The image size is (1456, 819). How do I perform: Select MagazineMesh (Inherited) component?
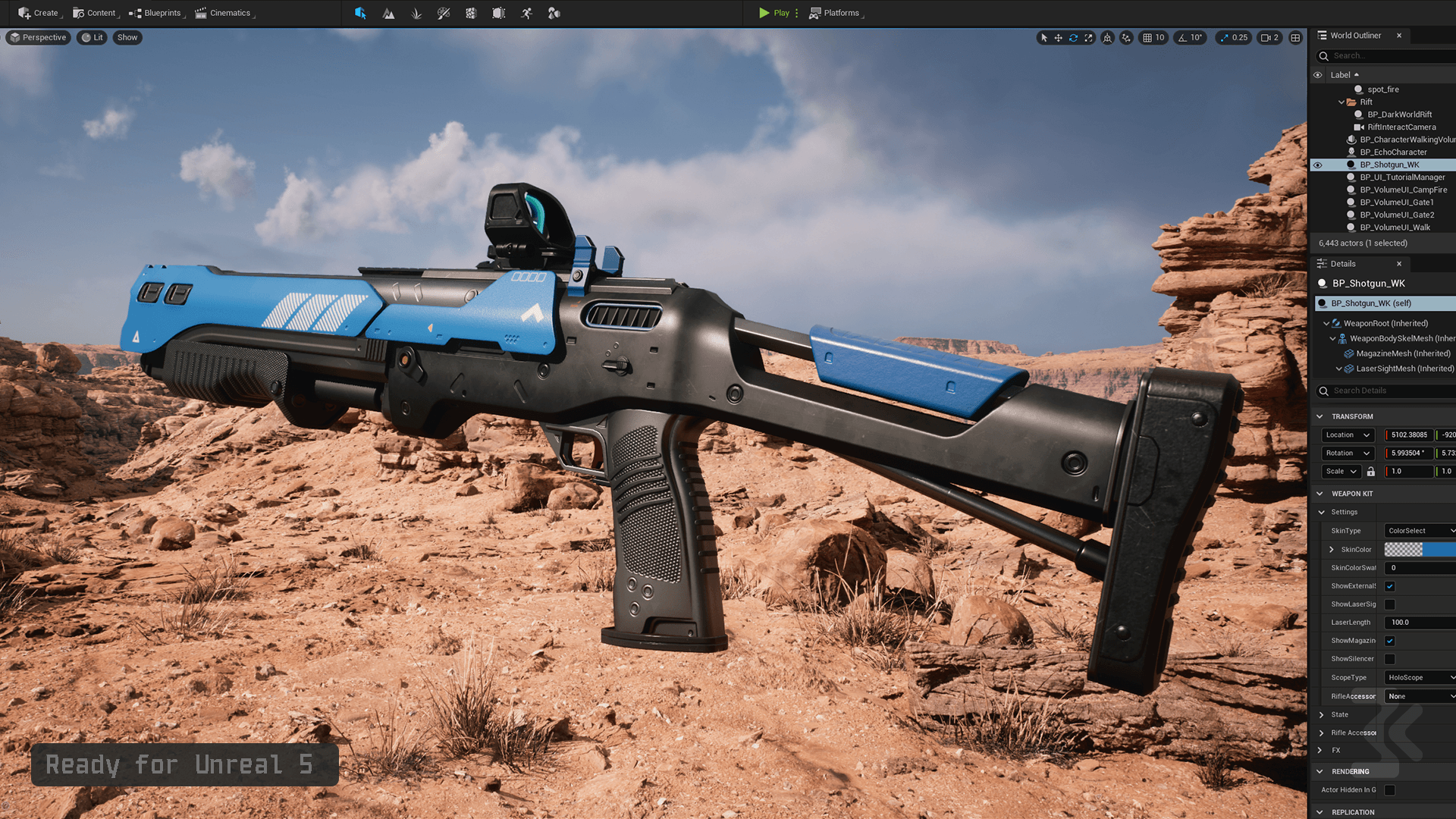coord(1403,353)
